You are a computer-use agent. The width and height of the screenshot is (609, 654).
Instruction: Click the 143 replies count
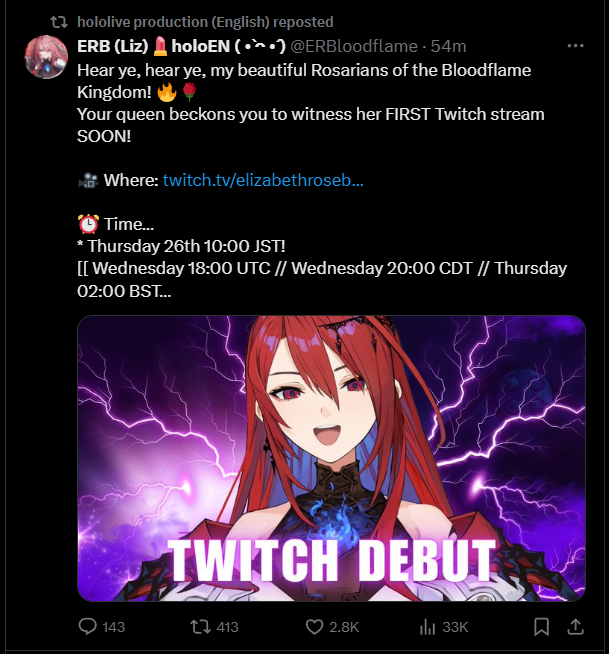[x=113, y=627]
